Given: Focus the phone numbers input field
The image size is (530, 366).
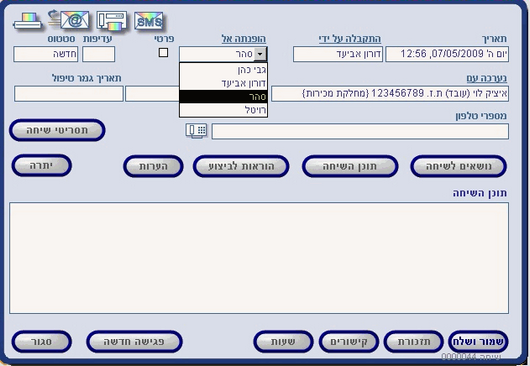Looking at the screenshot, I should 360,131.
